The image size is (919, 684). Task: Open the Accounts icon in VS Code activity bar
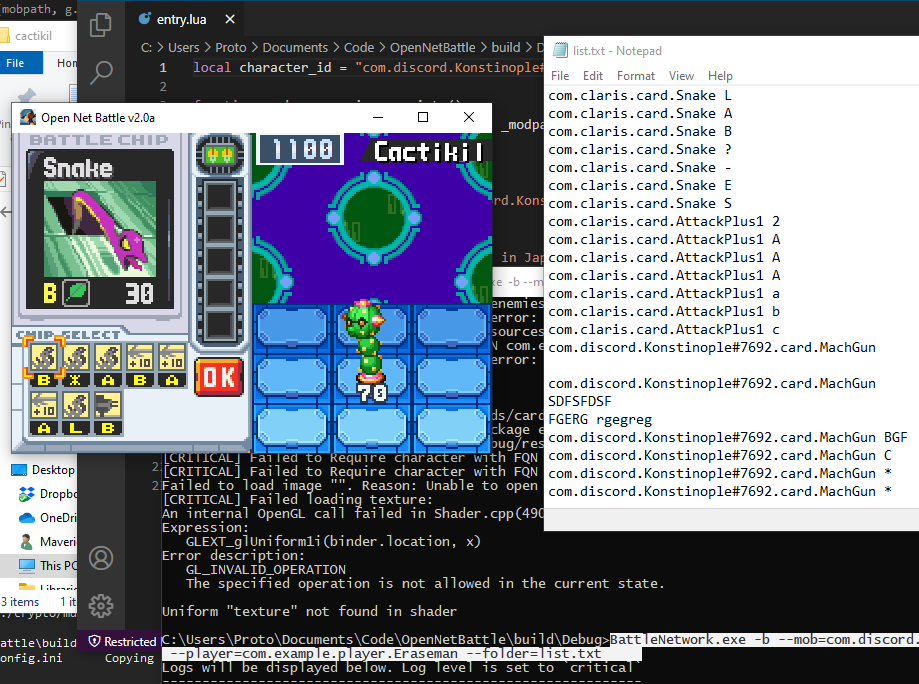(x=101, y=558)
